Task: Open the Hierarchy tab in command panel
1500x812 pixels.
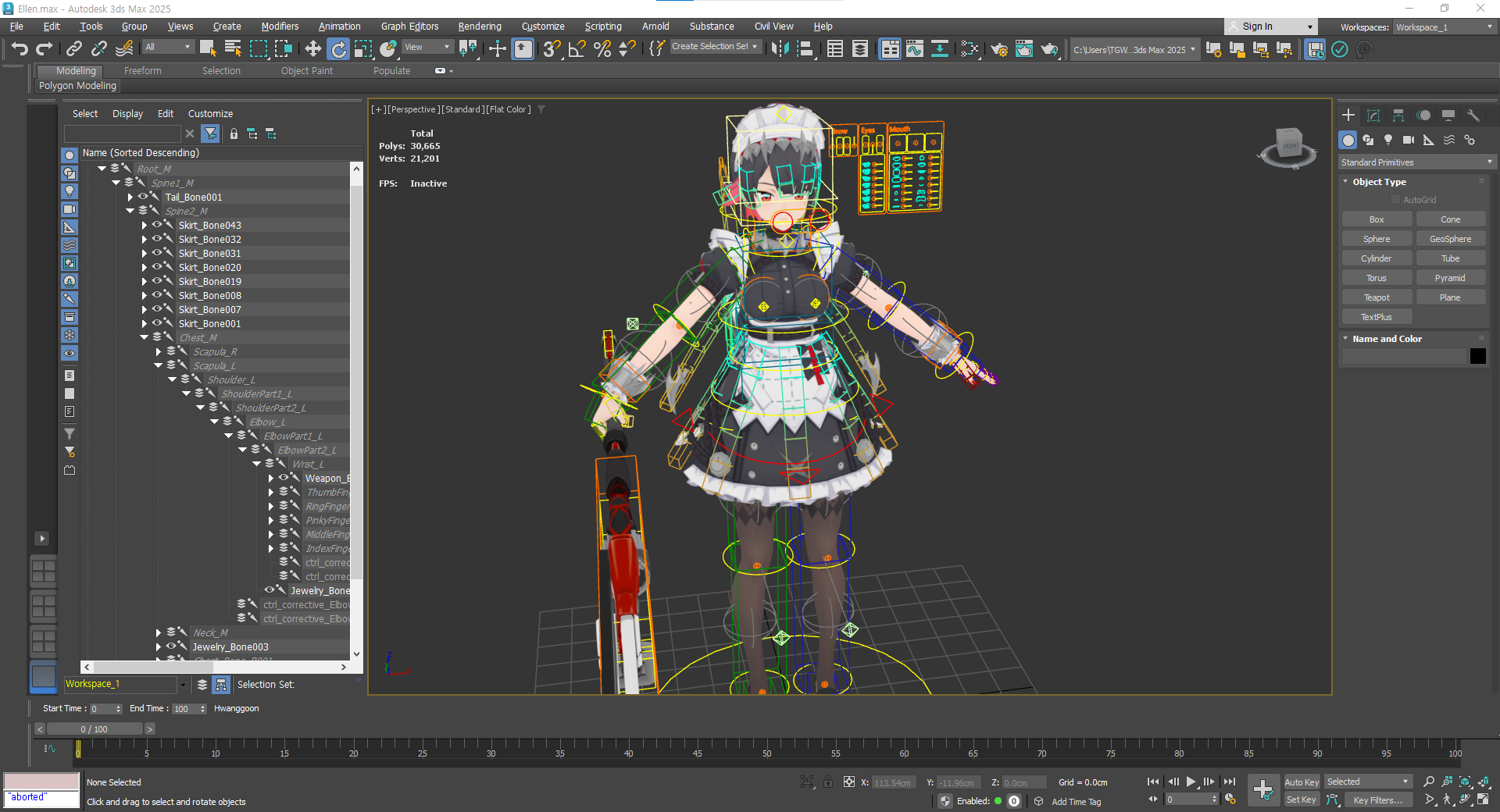Action: tap(1398, 115)
